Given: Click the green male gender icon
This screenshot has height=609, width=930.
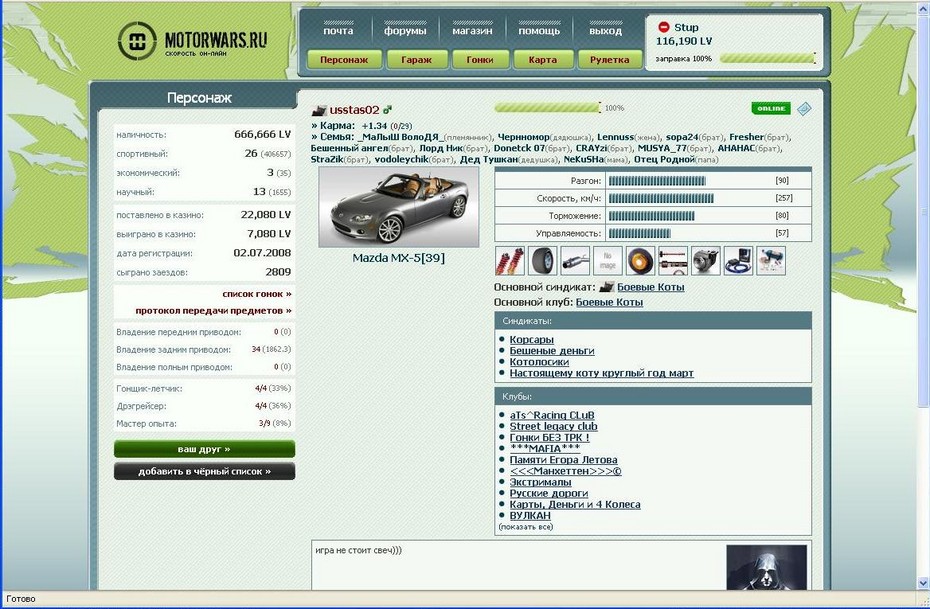Looking at the screenshot, I should (387, 110).
